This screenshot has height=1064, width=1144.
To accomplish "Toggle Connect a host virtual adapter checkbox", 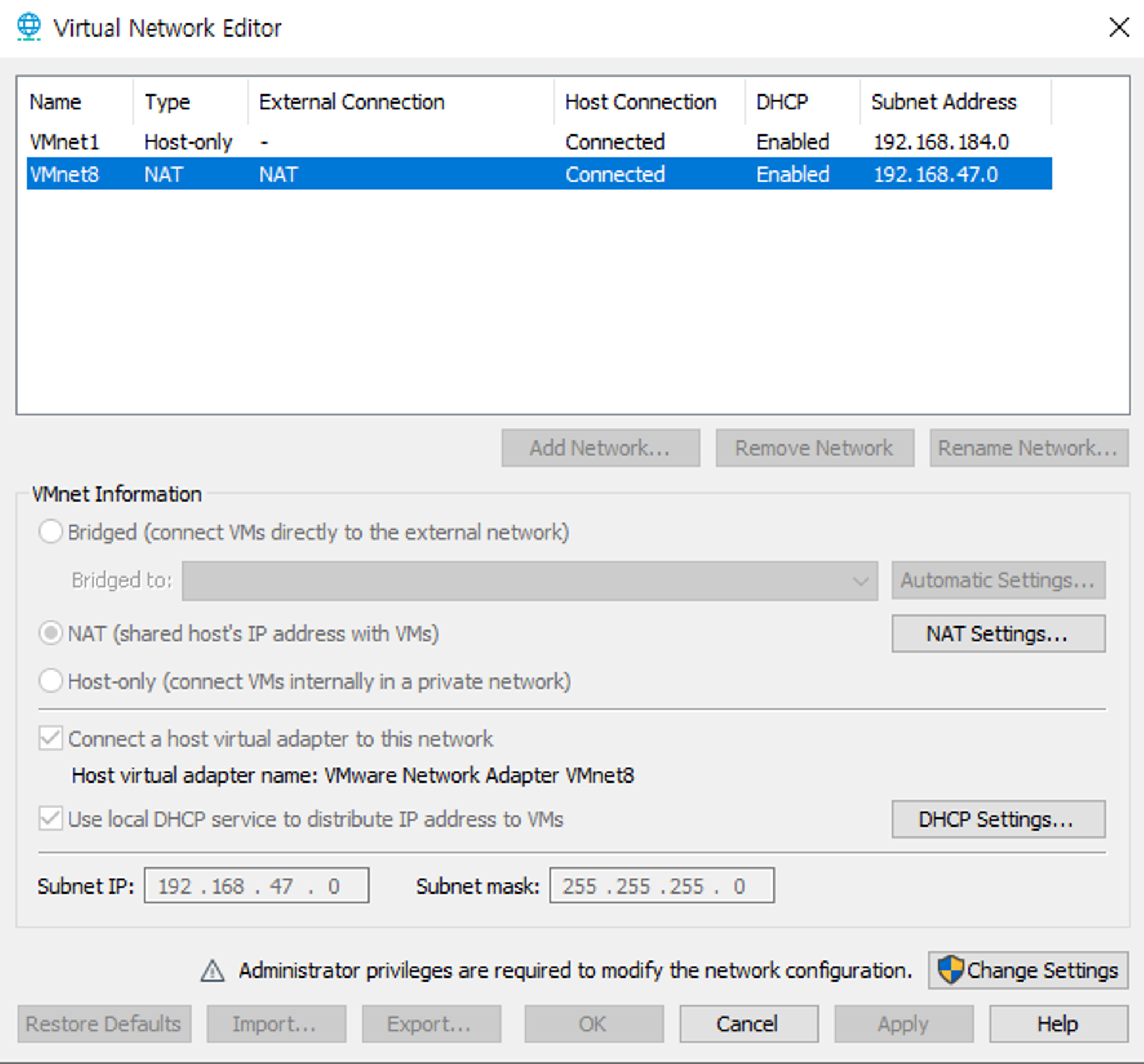I will (51, 739).
